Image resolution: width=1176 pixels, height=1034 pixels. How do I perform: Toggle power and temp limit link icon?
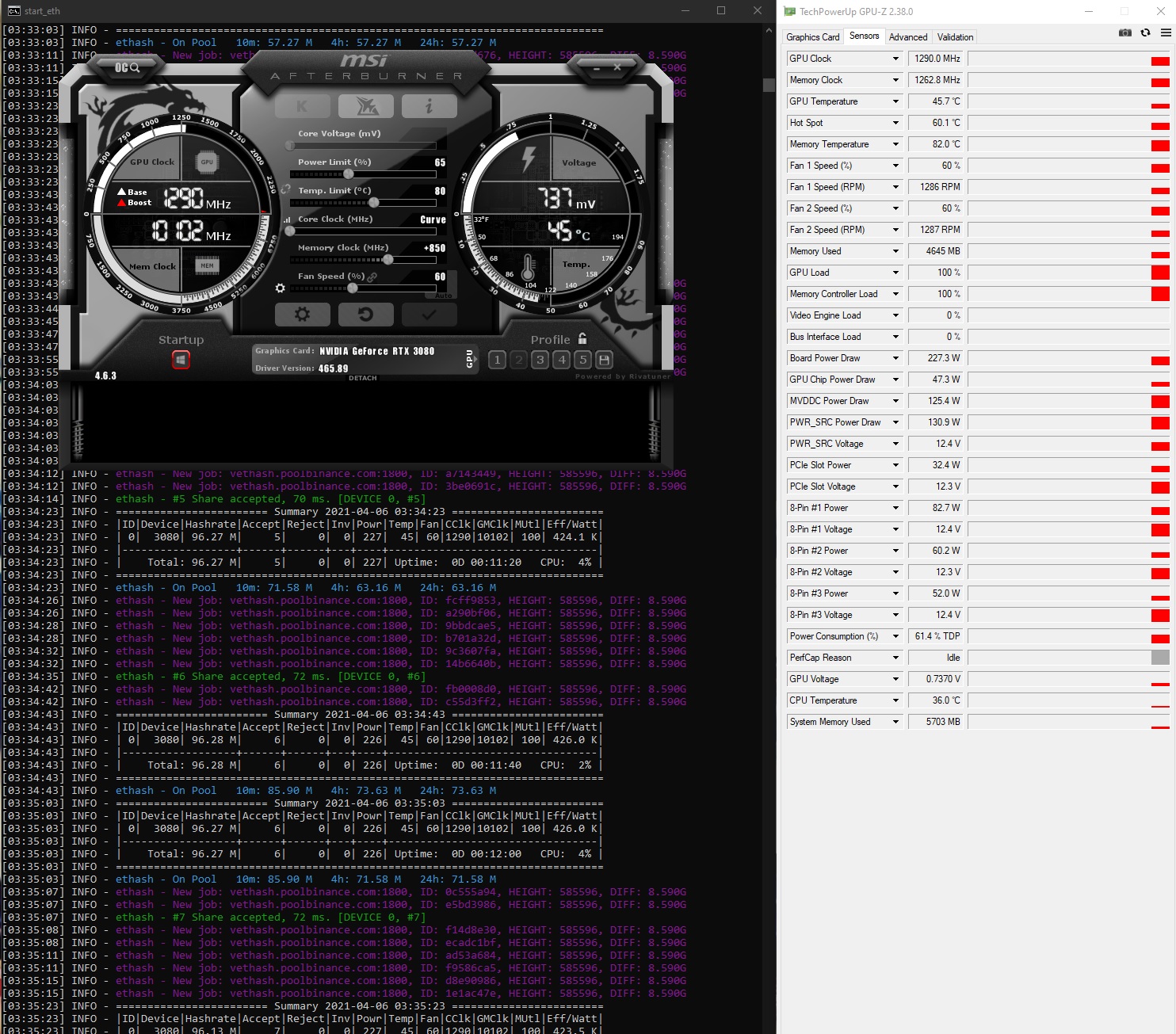[285, 190]
